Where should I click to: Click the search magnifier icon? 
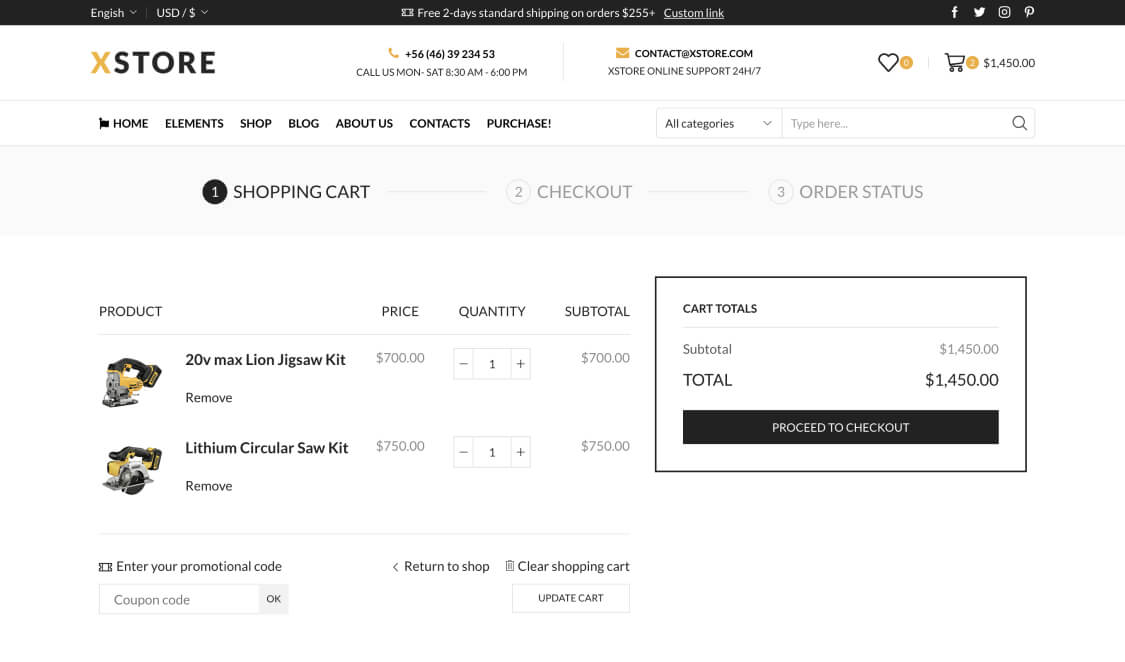tap(1019, 123)
